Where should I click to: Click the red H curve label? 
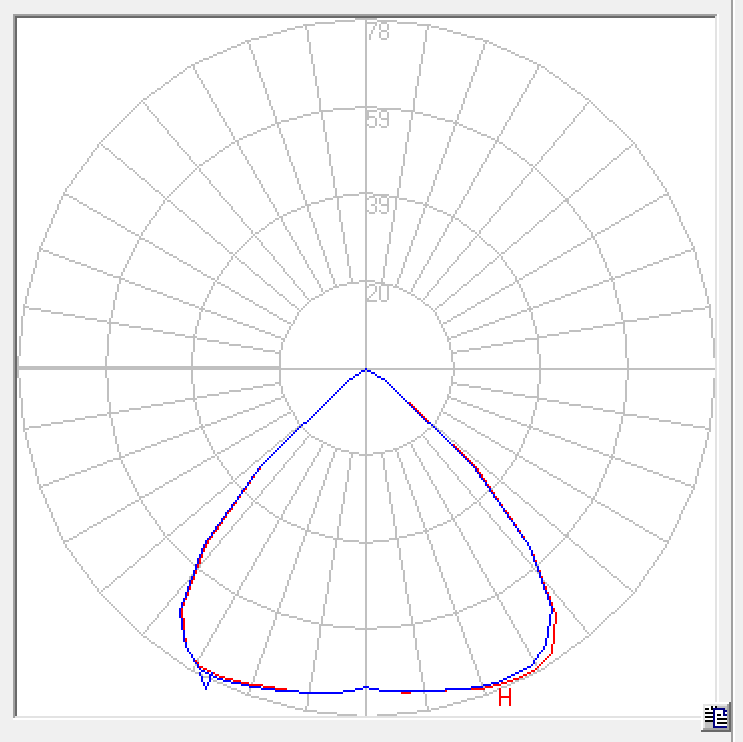pyautogui.click(x=505, y=698)
